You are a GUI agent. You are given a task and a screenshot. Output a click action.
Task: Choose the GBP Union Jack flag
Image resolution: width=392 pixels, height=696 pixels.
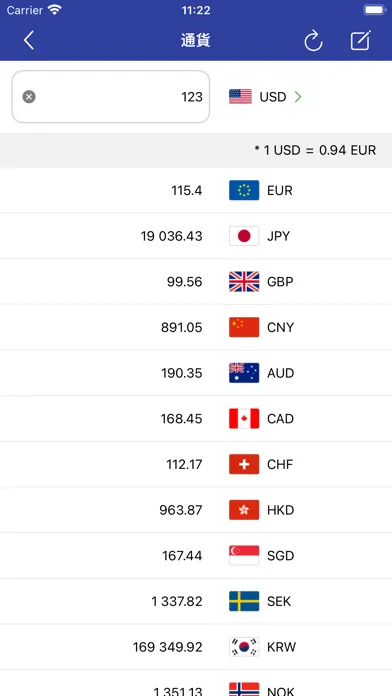point(244,282)
